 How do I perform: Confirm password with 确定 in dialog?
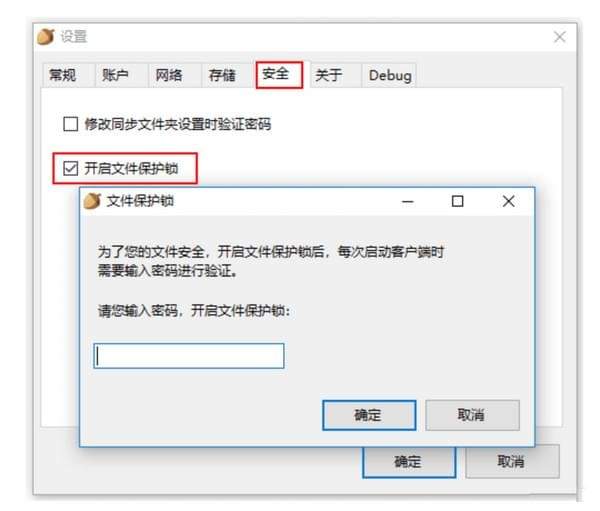tap(369, 415)
